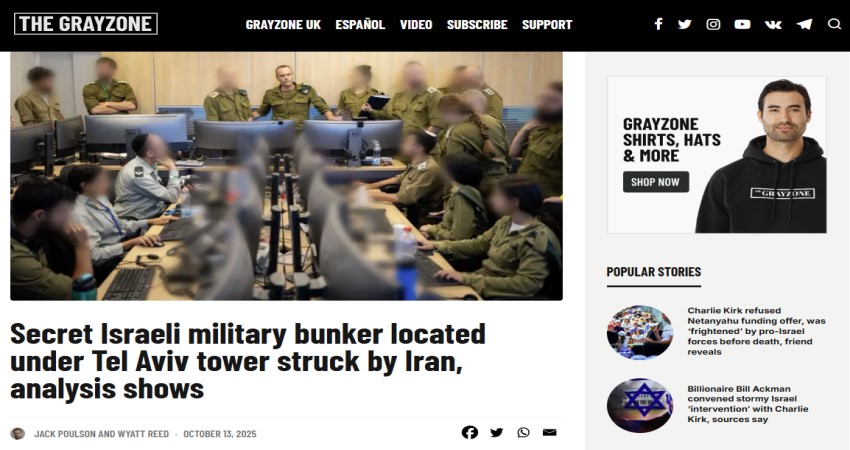Open the Telegram channel icon
This screenshot has width=850, height=450.
pyautogui.click(x=804, y=24)
